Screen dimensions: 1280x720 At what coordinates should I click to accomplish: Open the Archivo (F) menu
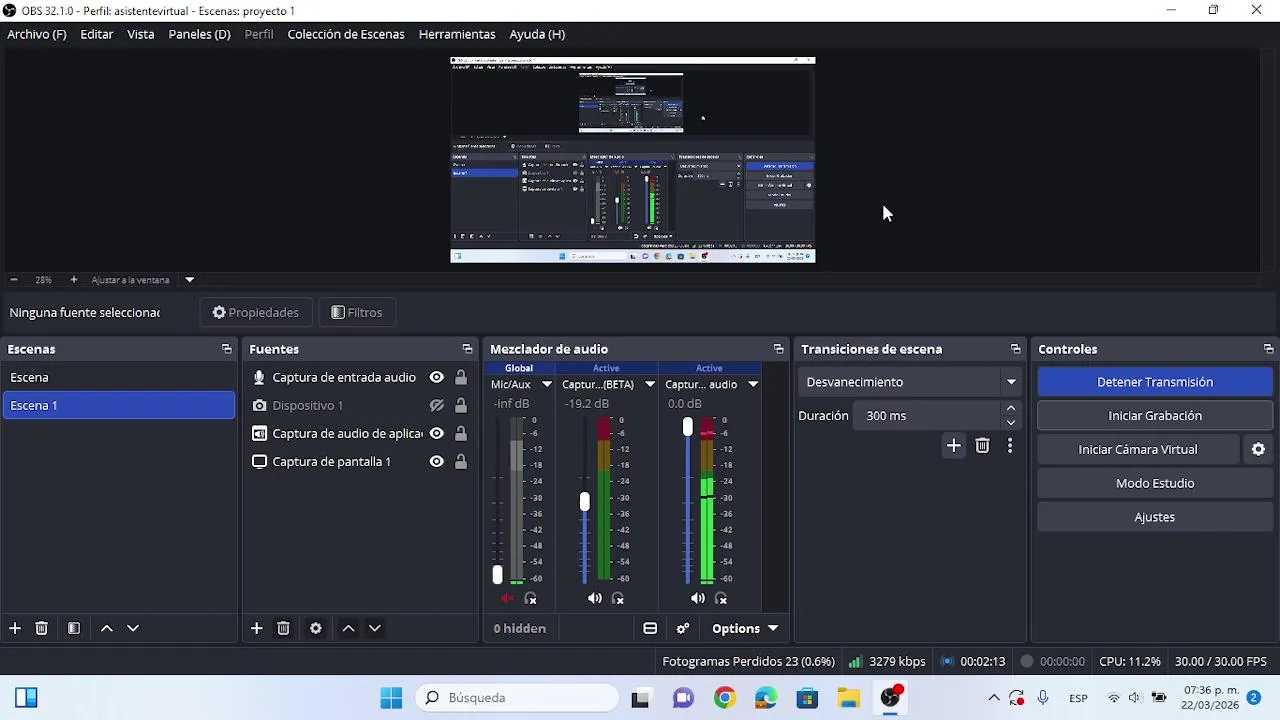[x=37, y=34]
